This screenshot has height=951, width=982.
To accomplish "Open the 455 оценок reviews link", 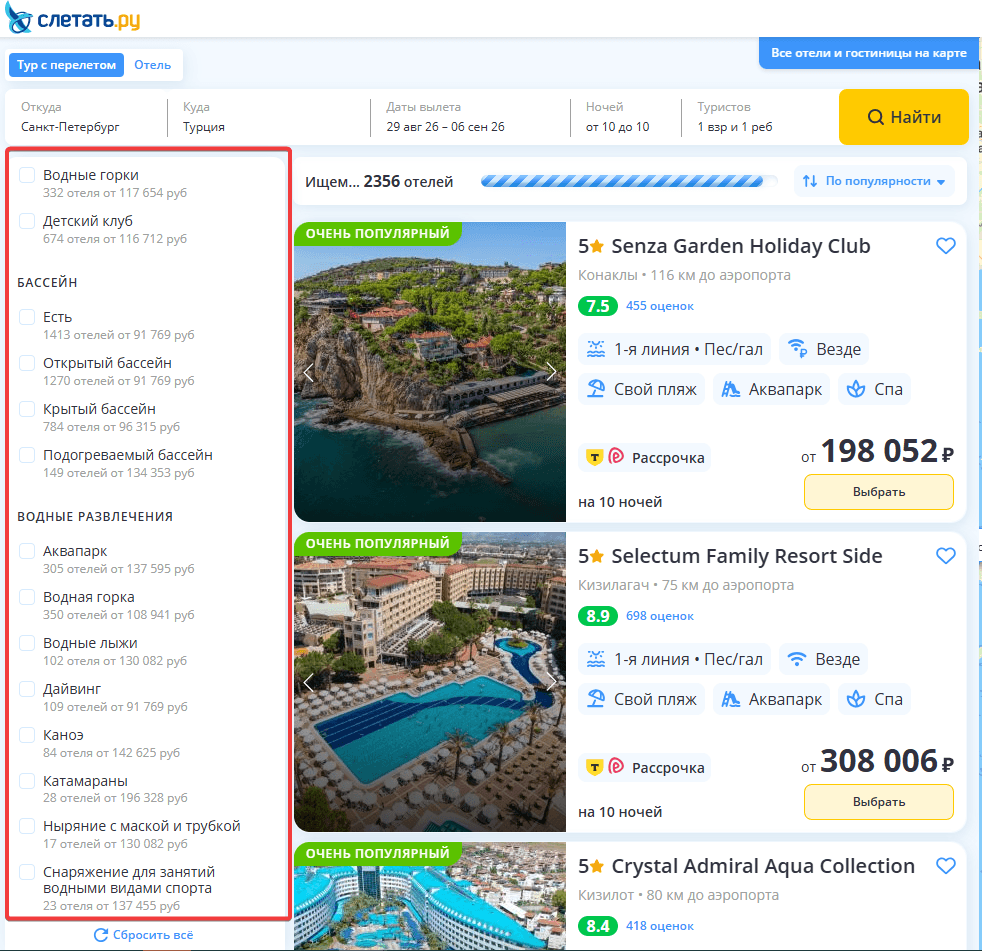I will (659, 306).
